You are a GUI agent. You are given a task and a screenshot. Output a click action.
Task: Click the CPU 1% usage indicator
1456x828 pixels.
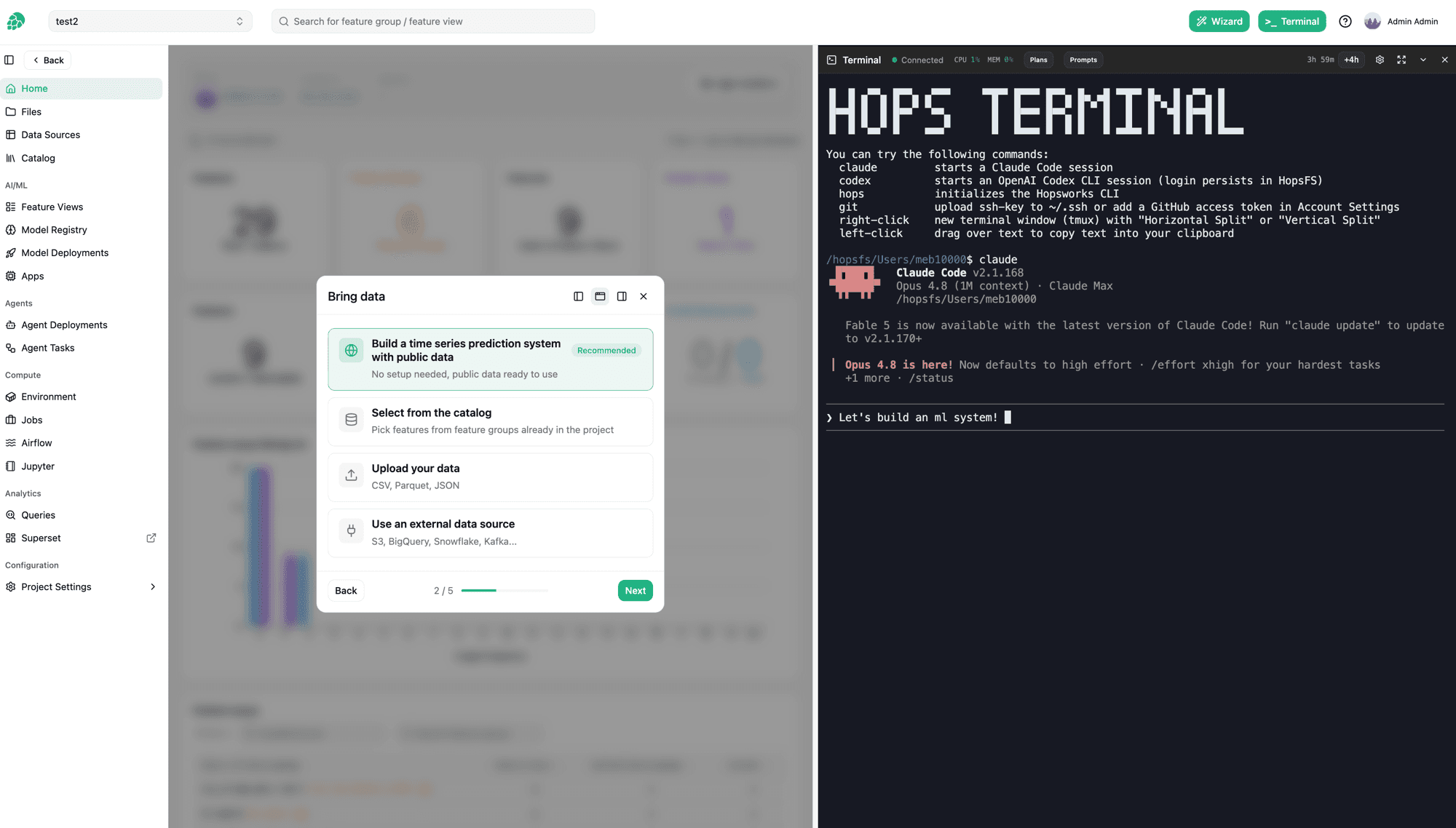(967, 60)
